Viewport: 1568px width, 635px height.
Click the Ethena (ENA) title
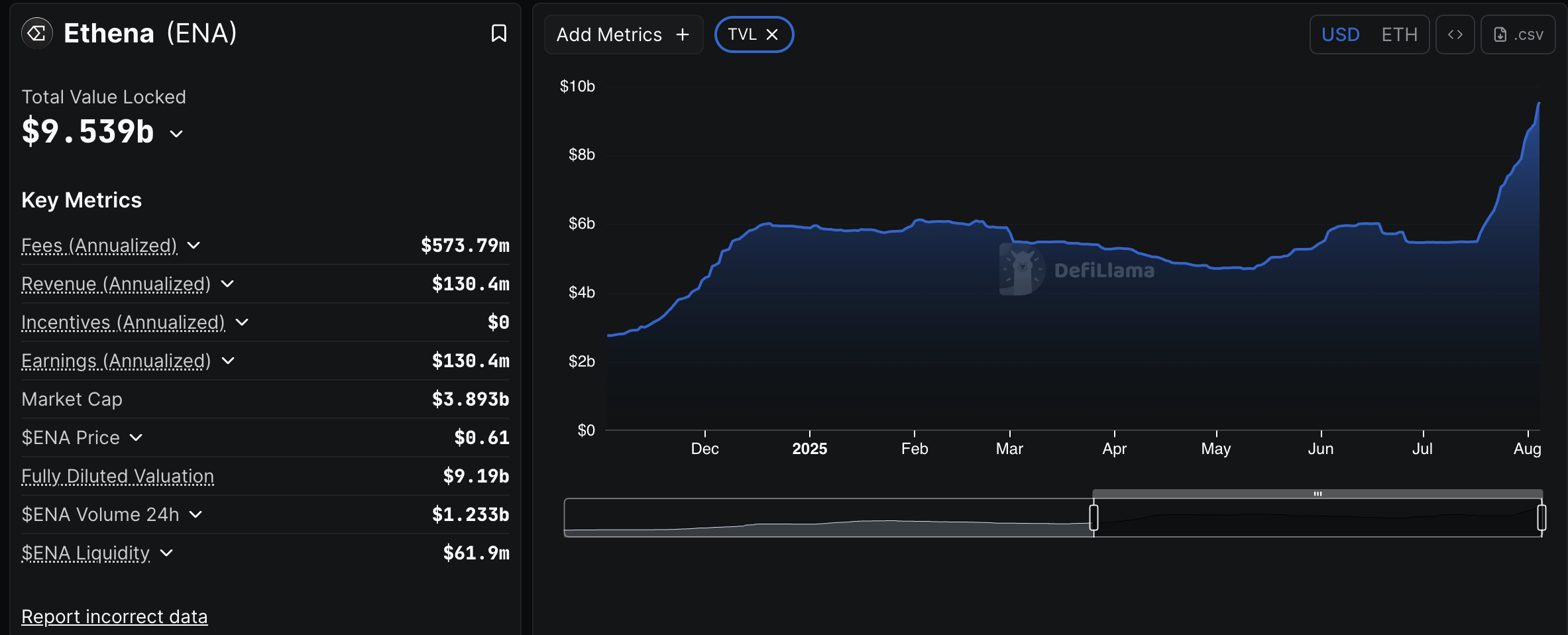[x=150, y=33]
